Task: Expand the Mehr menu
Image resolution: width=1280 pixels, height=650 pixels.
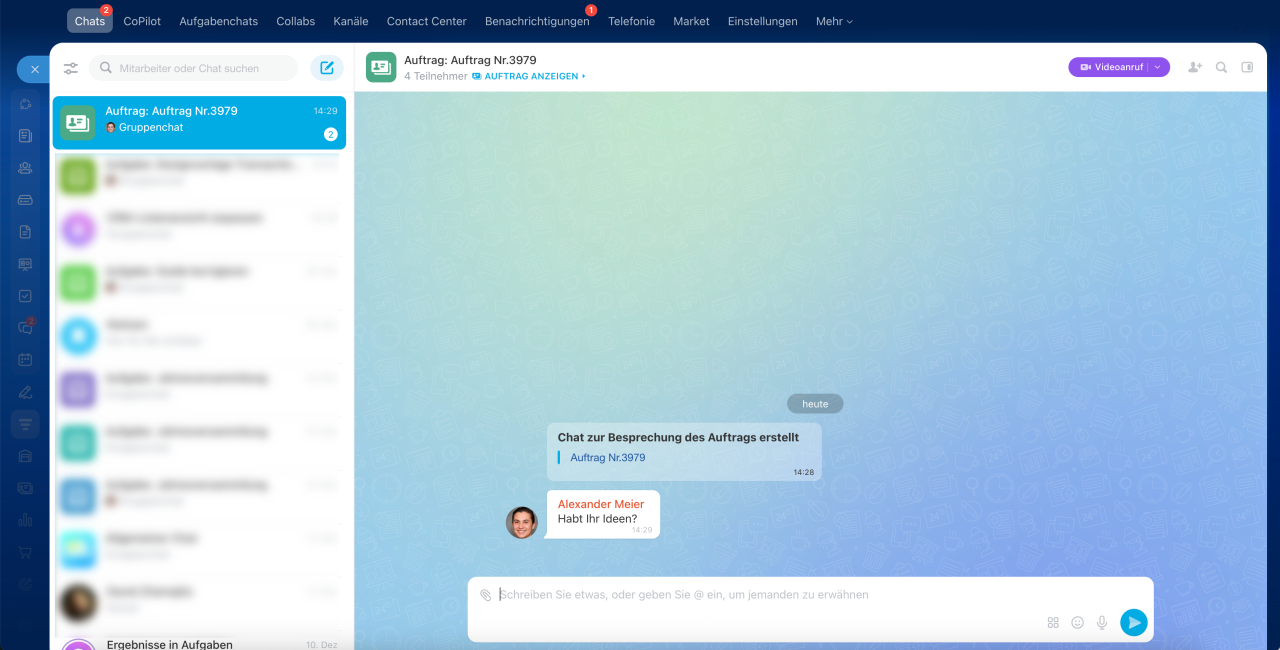Action: point(834,21)
